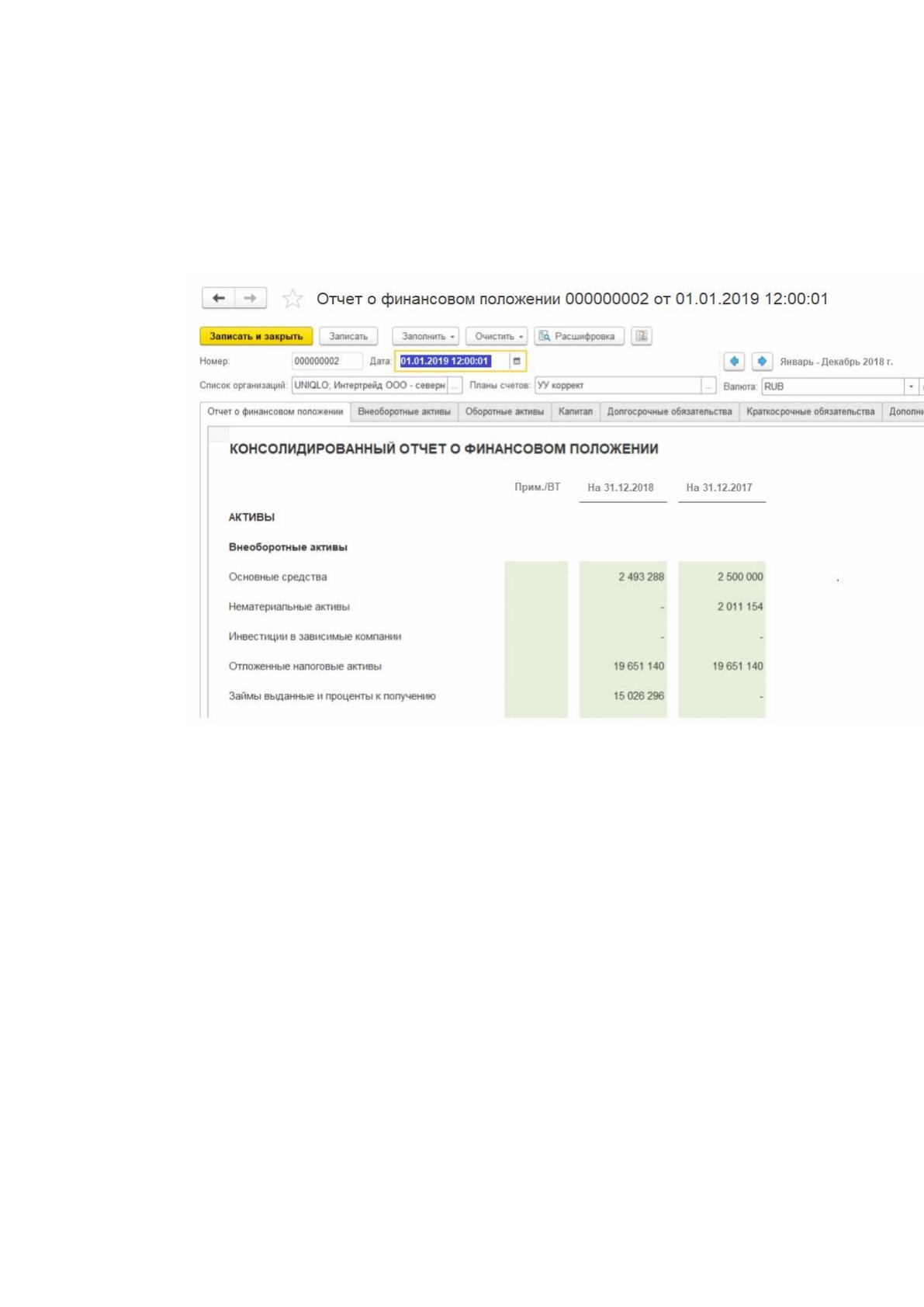Click the Записать и закрыть button
Screen dimensions: 924x1307
256,336
